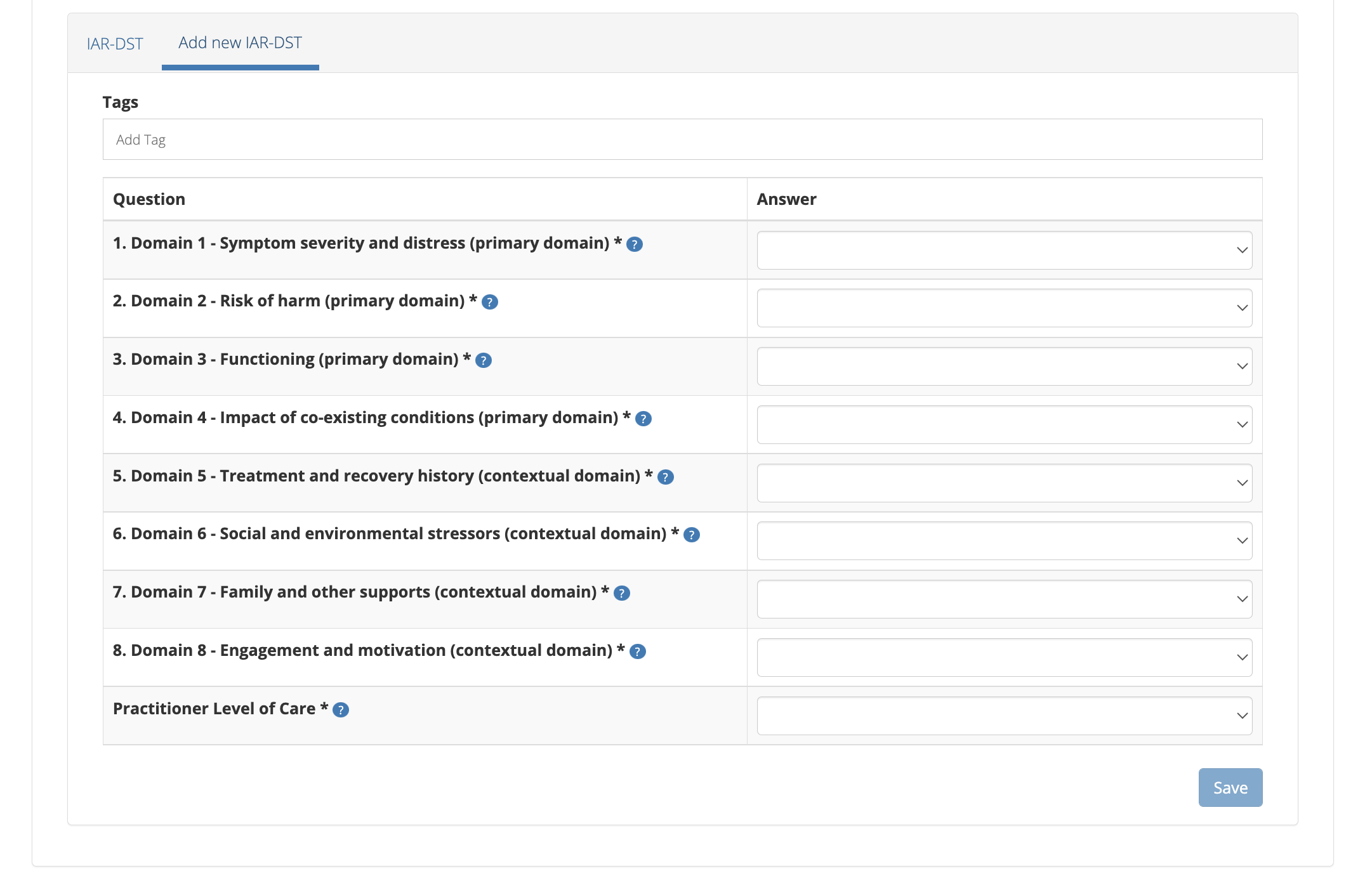Expand the Domain 8 engagement answer dropdown
The image size is (1372, 883).
pos(1005,657)
